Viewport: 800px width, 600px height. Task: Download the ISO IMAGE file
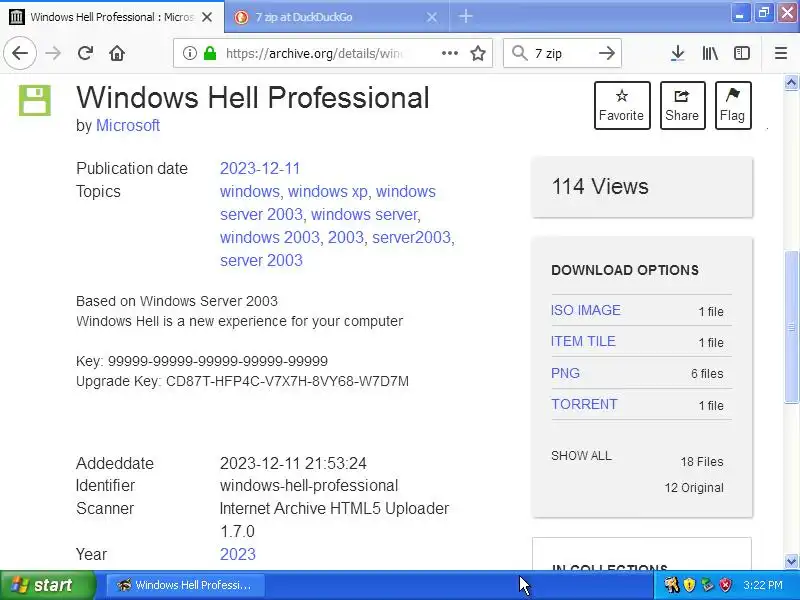point(585,310)
